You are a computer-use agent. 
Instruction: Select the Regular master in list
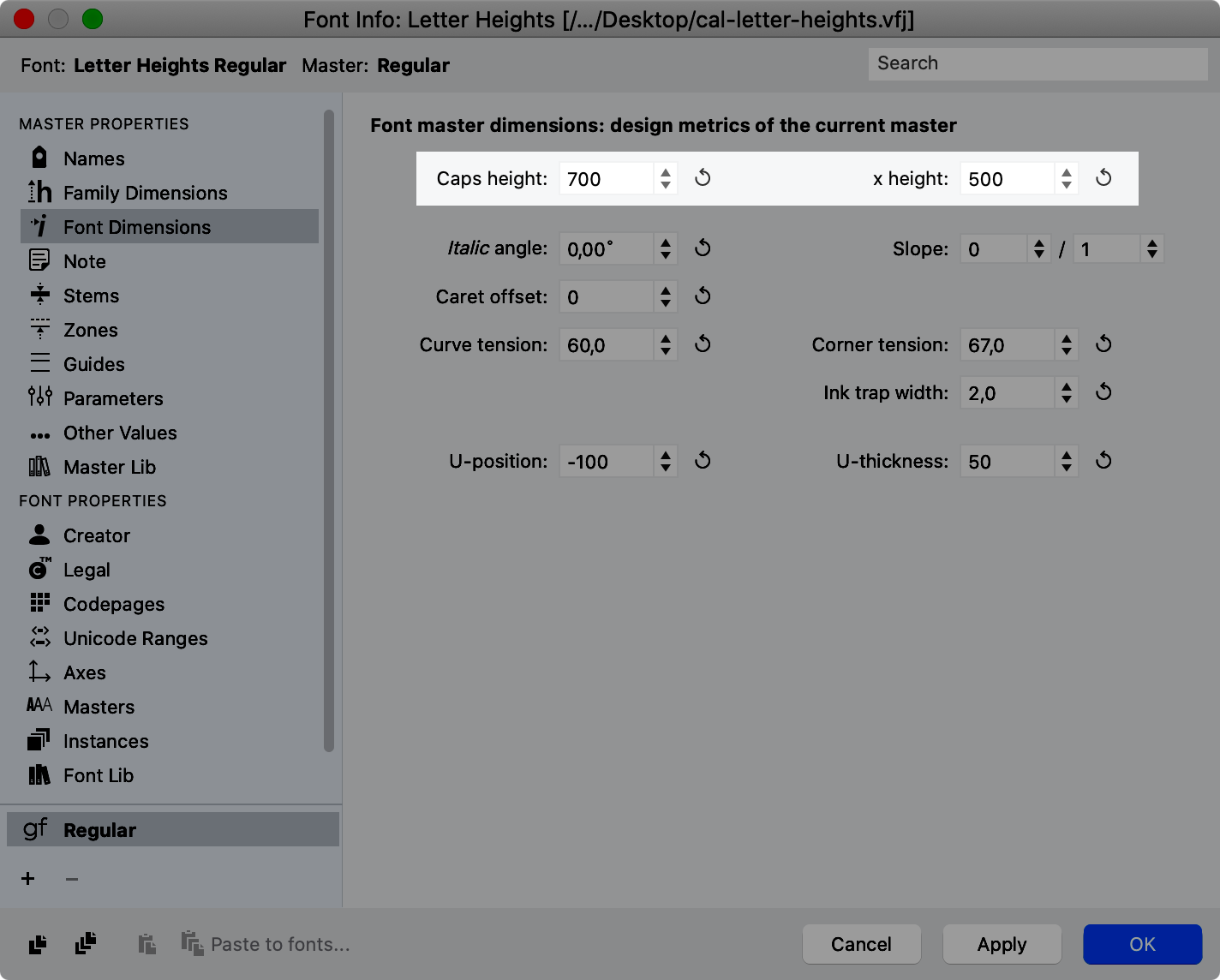(173, 829)
